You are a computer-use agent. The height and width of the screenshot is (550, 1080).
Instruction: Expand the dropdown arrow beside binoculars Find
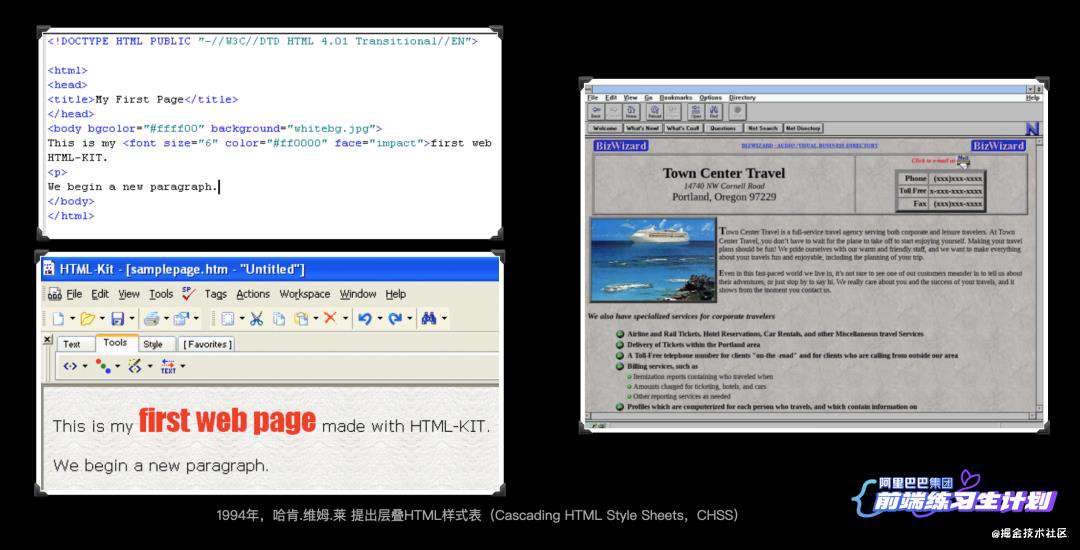click(444, 319)
